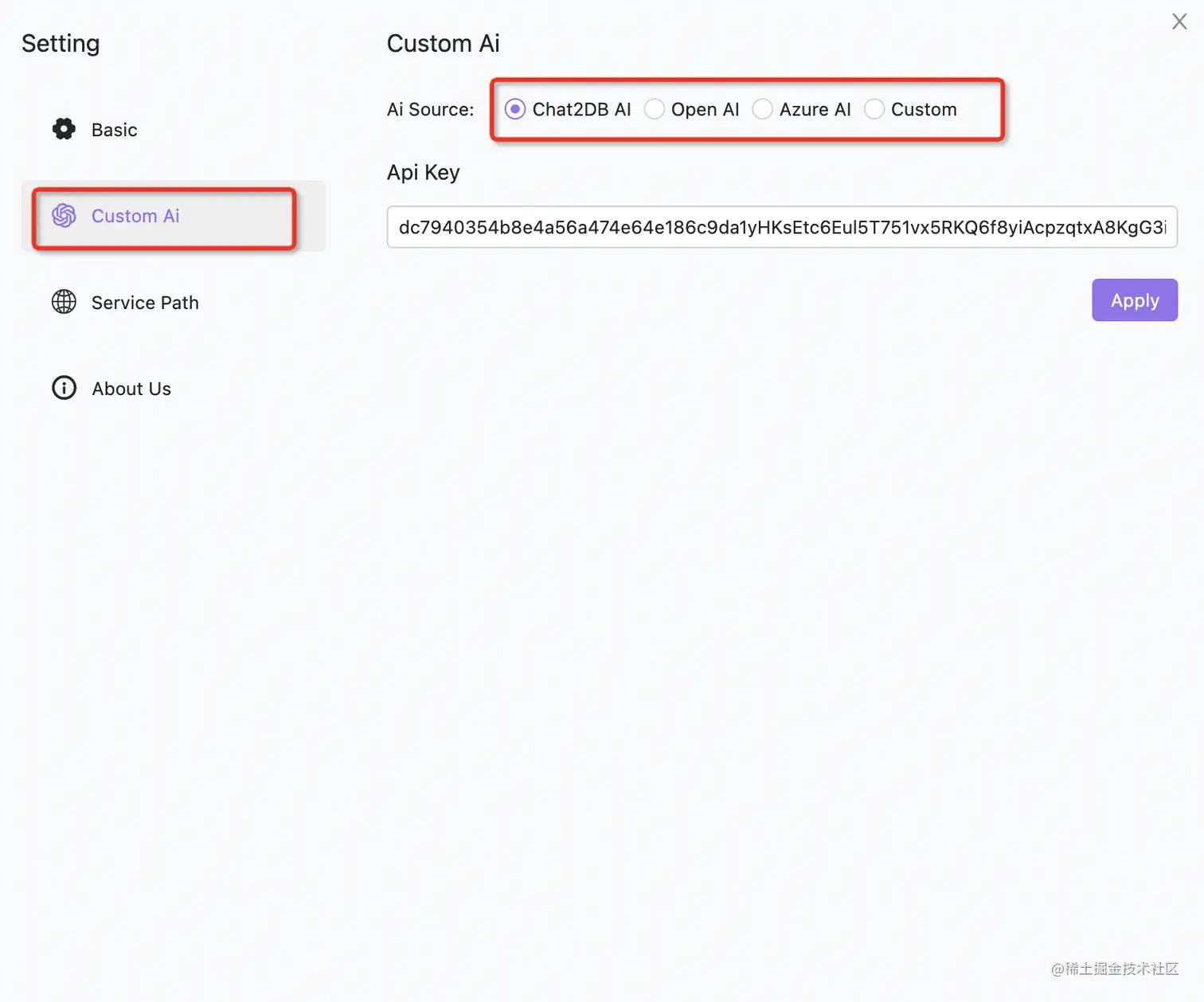Select the Chat2DB AI radio button
Image resolution: width=1204 pixels, height=1002 pixels.
(x=515, y=109)
